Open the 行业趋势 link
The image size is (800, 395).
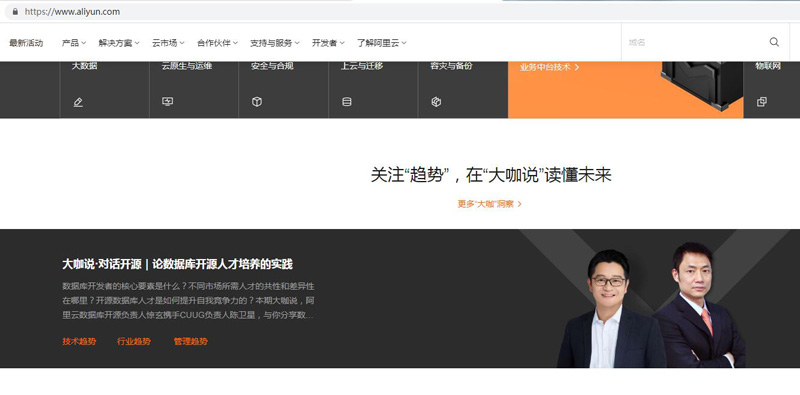(134, 341)
